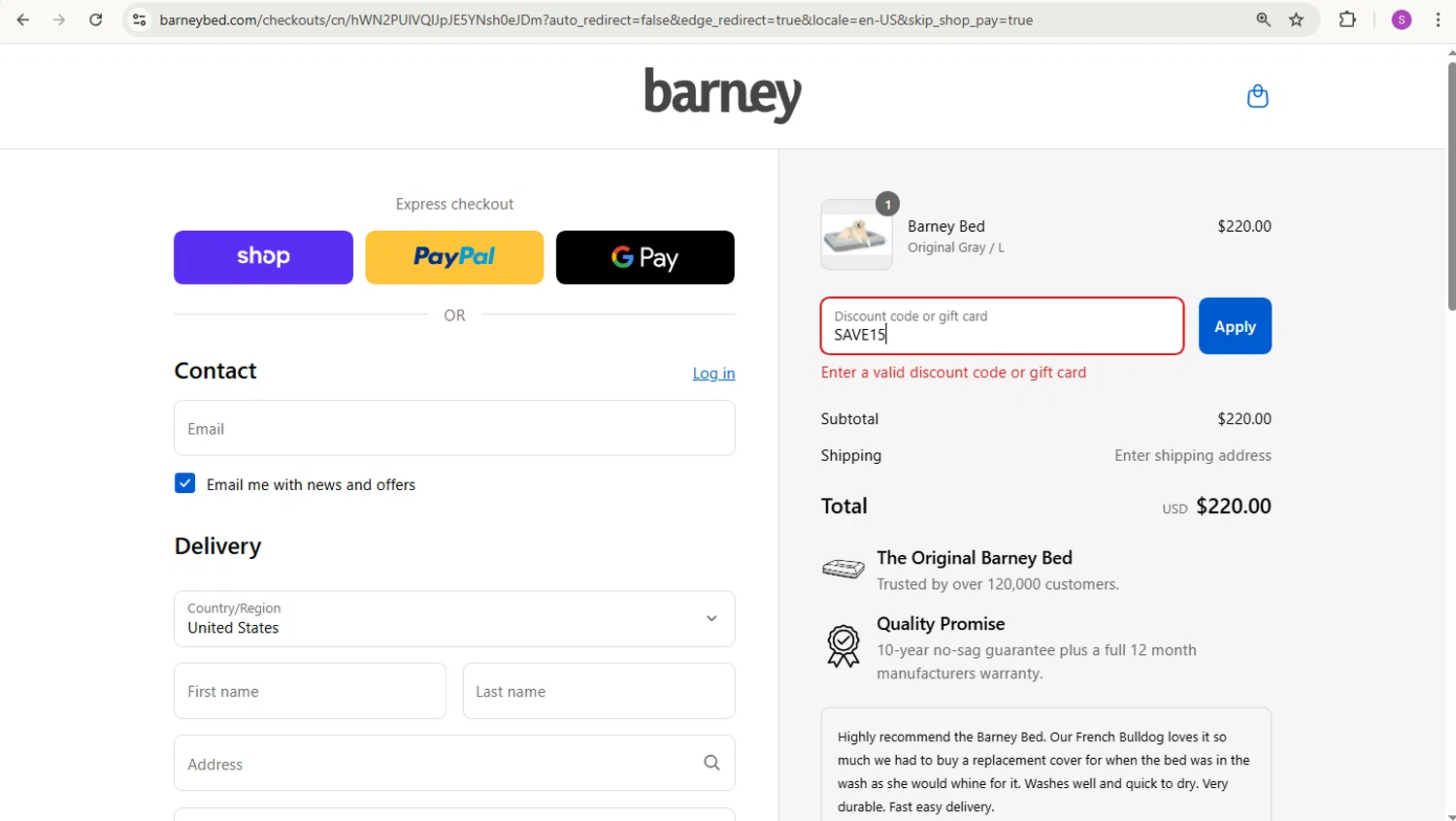Viewport: 1456px width, 821px height.
Task: Click the mattress icon beside Original Barney Bed
Action: point(843,569)
